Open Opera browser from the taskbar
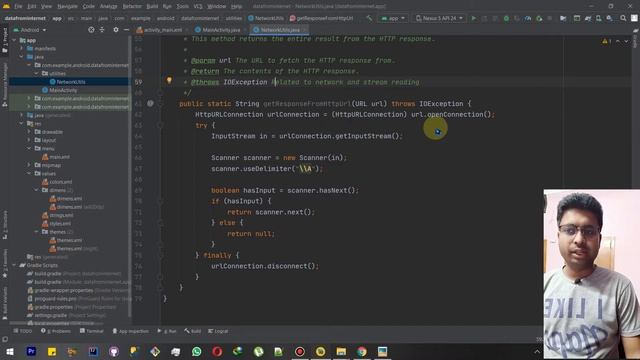Image resolution: width=640 pixels, height=360 pixels. point(217,351)
